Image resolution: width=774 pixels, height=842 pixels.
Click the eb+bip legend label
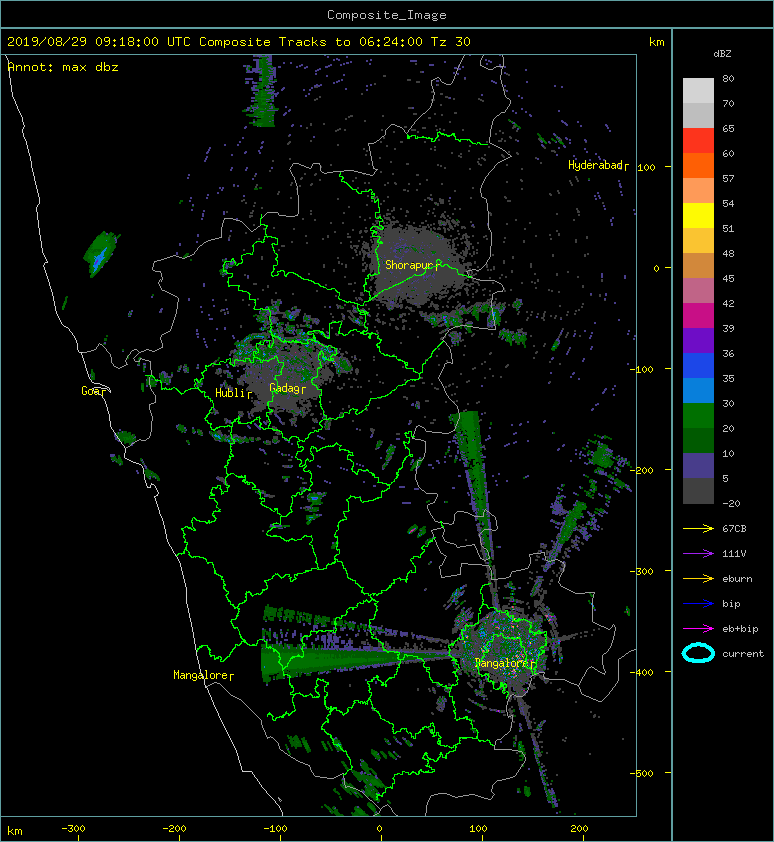pyautogui.click(x=740, y=628)
